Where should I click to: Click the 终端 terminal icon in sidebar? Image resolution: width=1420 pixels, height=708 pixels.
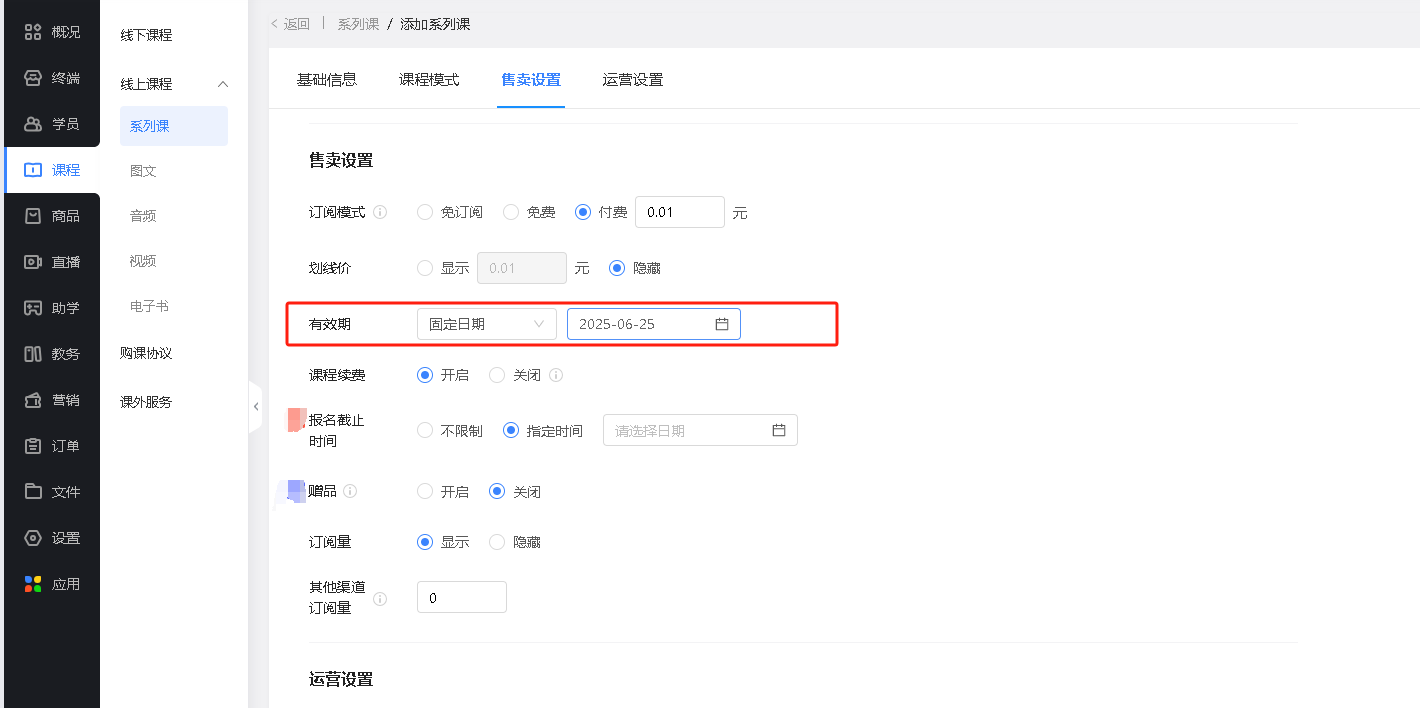click(33, 78)
